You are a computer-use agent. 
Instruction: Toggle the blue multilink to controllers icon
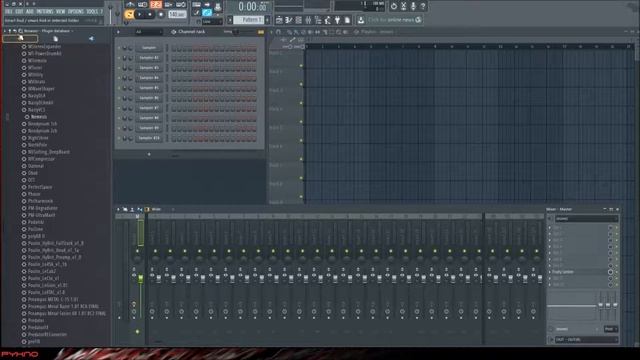[x=207, y=13]
